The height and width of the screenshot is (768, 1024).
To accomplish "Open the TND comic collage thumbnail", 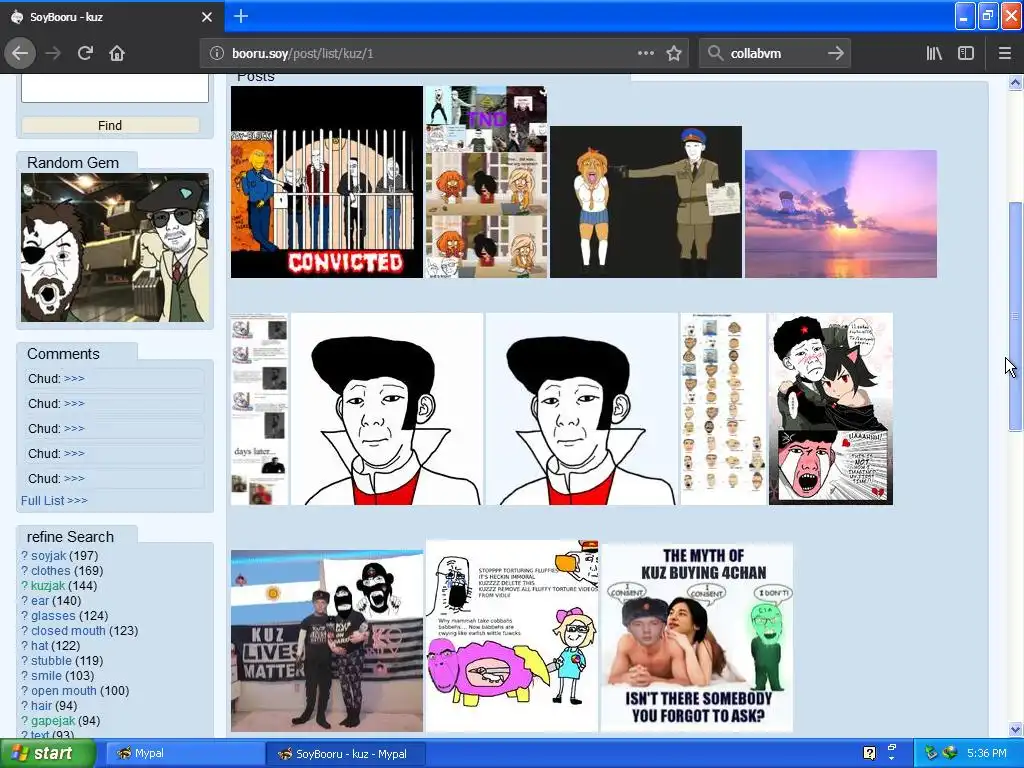I will (x=486, y=182).
